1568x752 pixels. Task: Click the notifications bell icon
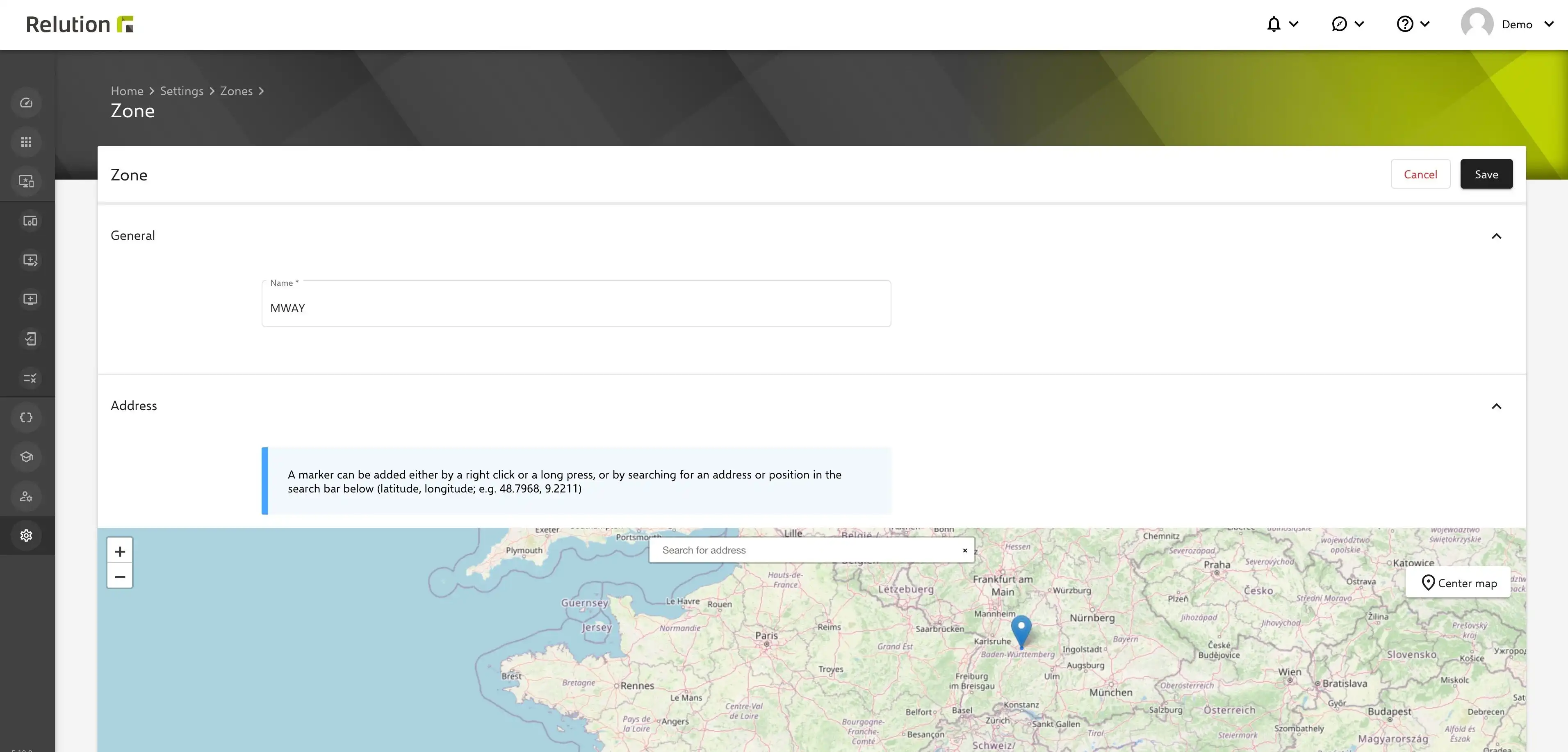click(1274, 24)
